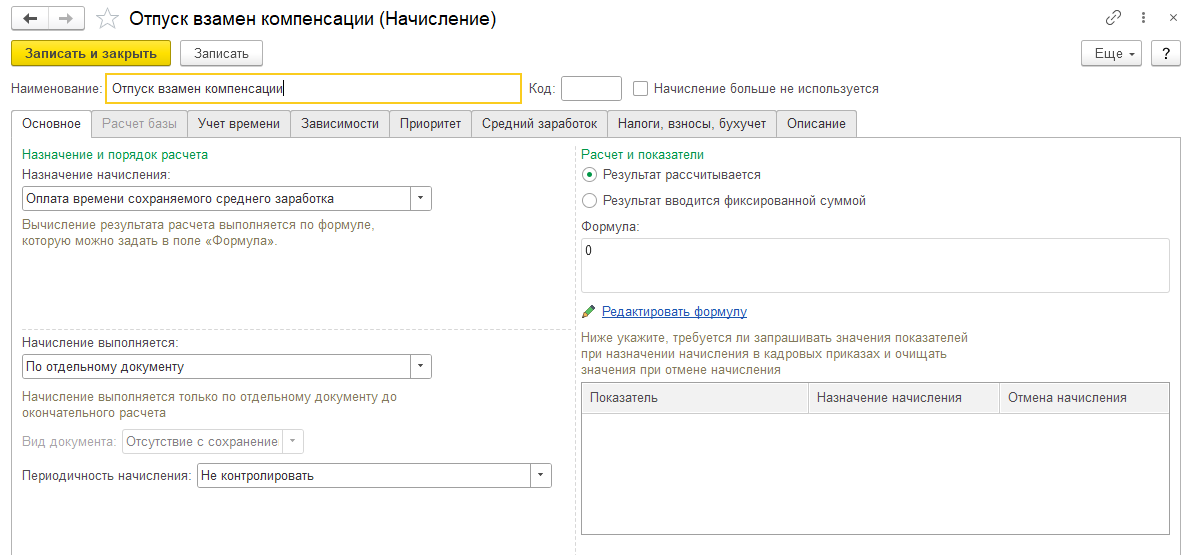Enable 'Начисление больше не используется' checkbox
Viewport: 1188px width, 555px height.
641,88
